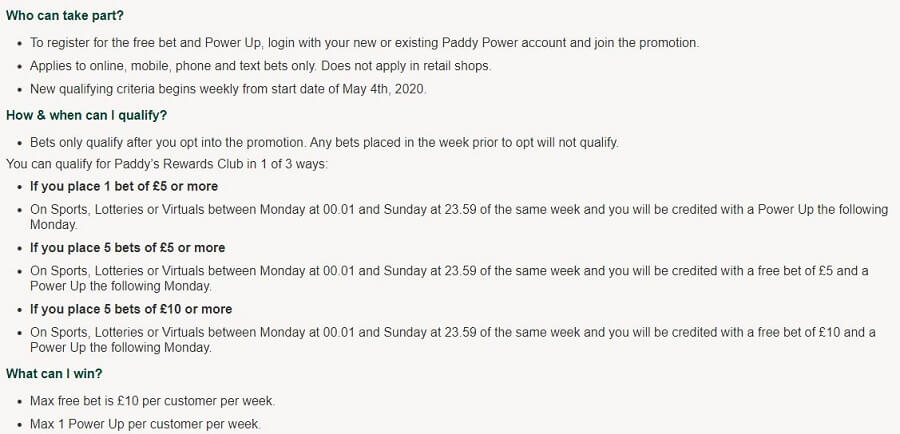
Task: Click the 'To register for the free bet' sentence
Action: tap(364, 42)
